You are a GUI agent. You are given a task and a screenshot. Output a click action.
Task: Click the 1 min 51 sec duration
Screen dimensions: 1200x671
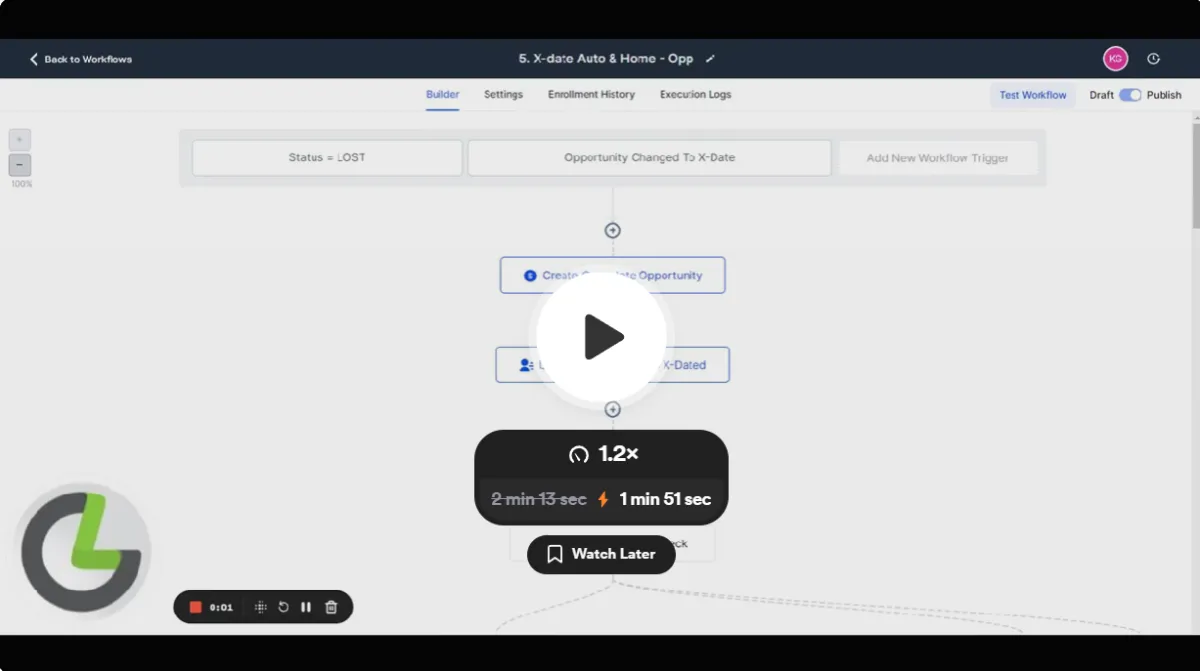point(665,499)
